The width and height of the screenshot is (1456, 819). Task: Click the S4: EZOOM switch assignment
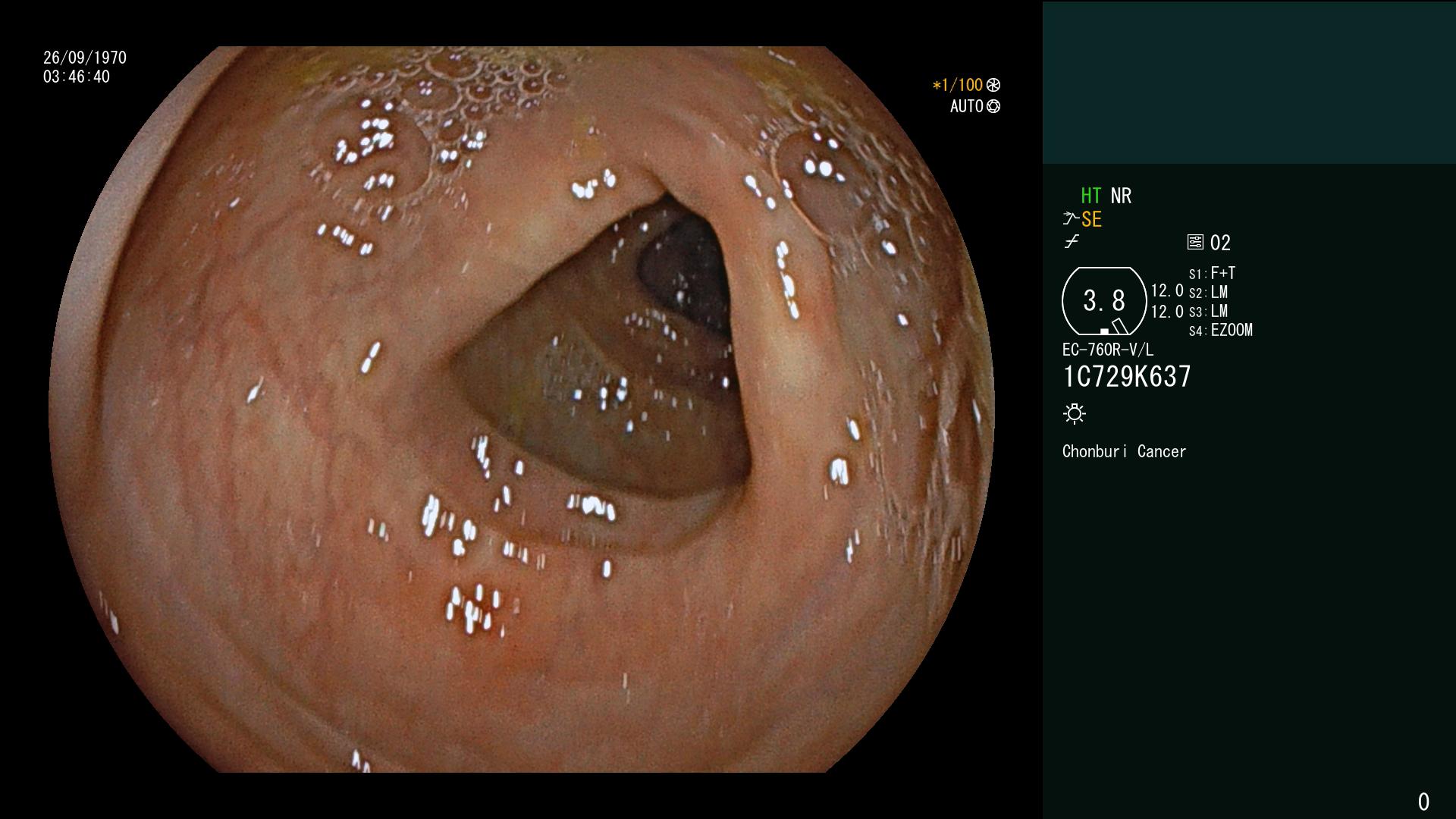(1221, 330)
